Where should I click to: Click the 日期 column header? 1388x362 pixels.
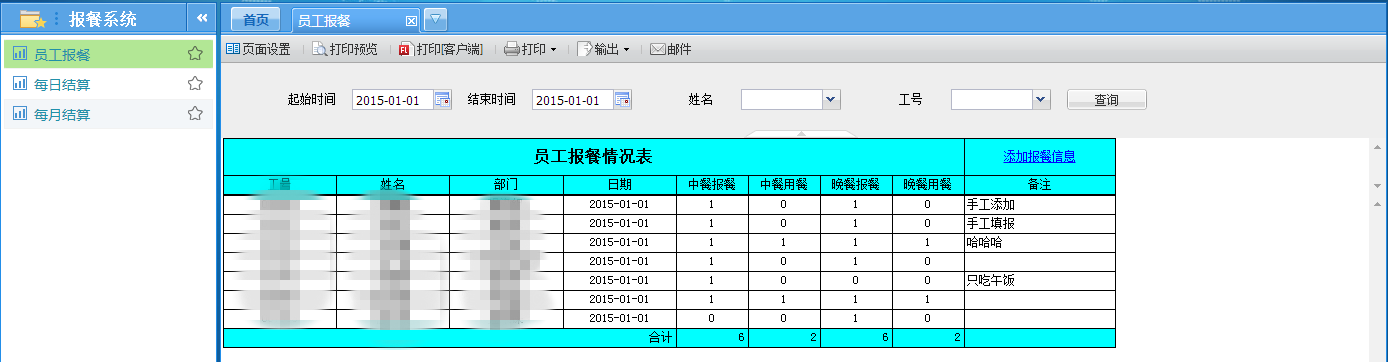coord(620,184)
